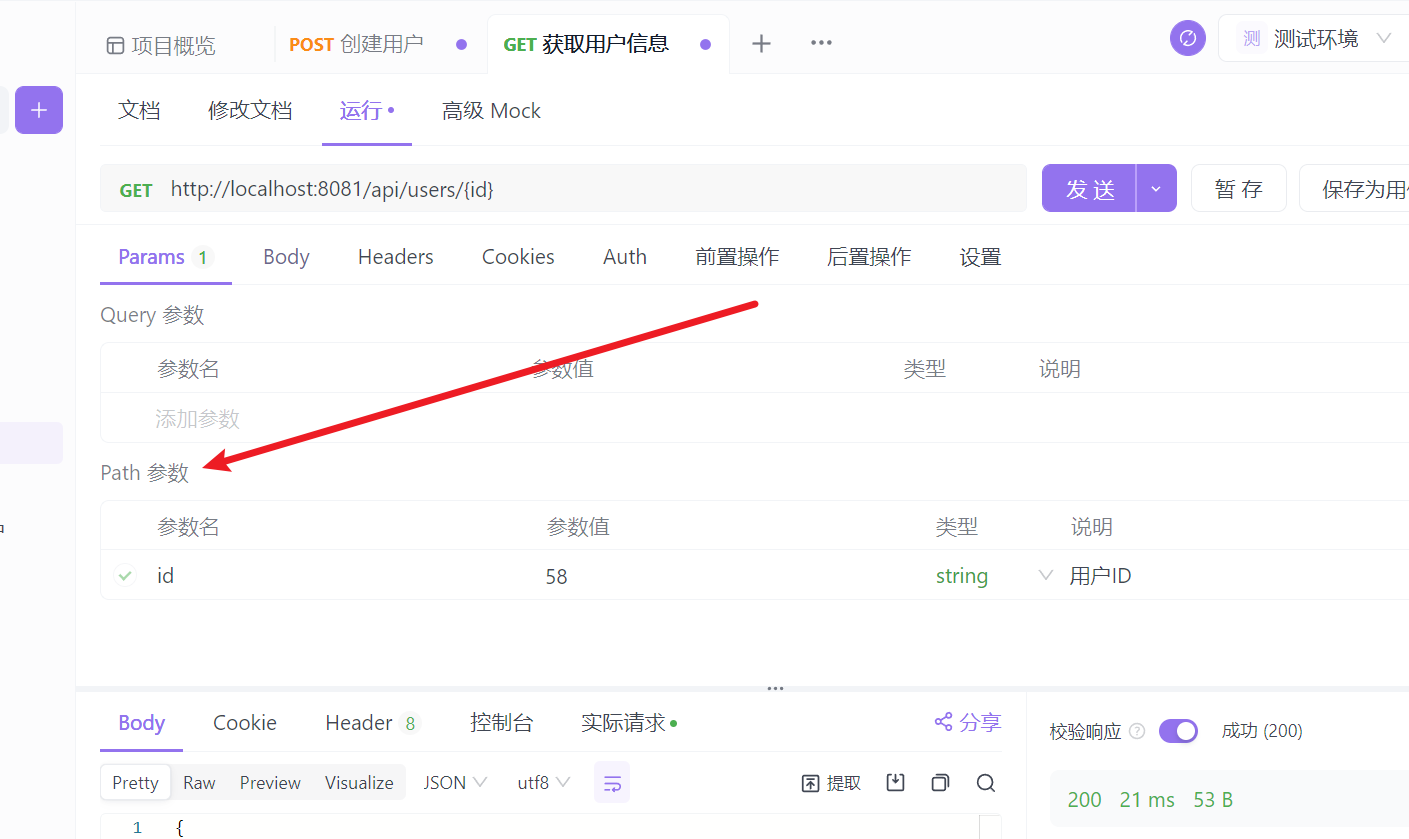Click the request URL input field
Viewport: 1409px width, 839px height.
(x=563, y=188)
